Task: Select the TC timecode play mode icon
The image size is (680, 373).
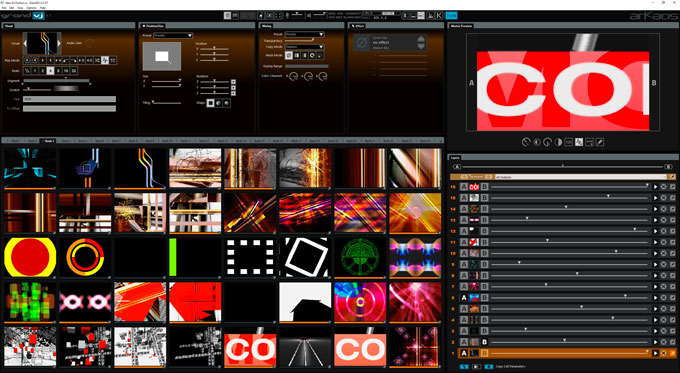Action: [x=113, y=60]
